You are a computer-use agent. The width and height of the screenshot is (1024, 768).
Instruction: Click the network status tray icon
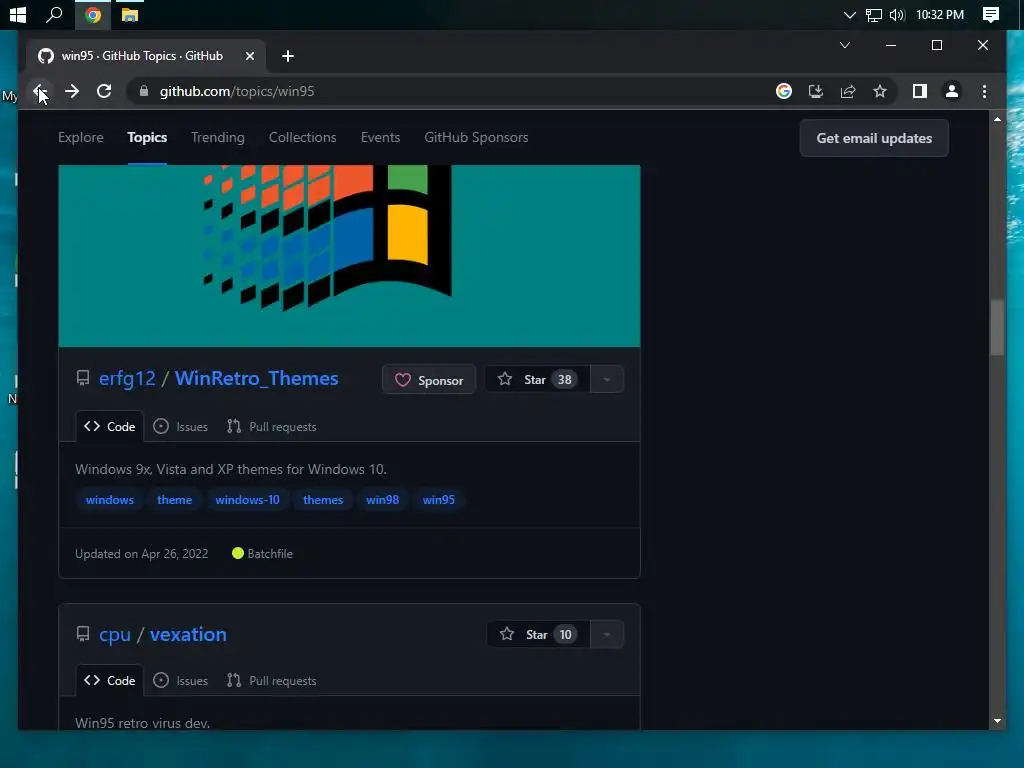click(873, 14)
